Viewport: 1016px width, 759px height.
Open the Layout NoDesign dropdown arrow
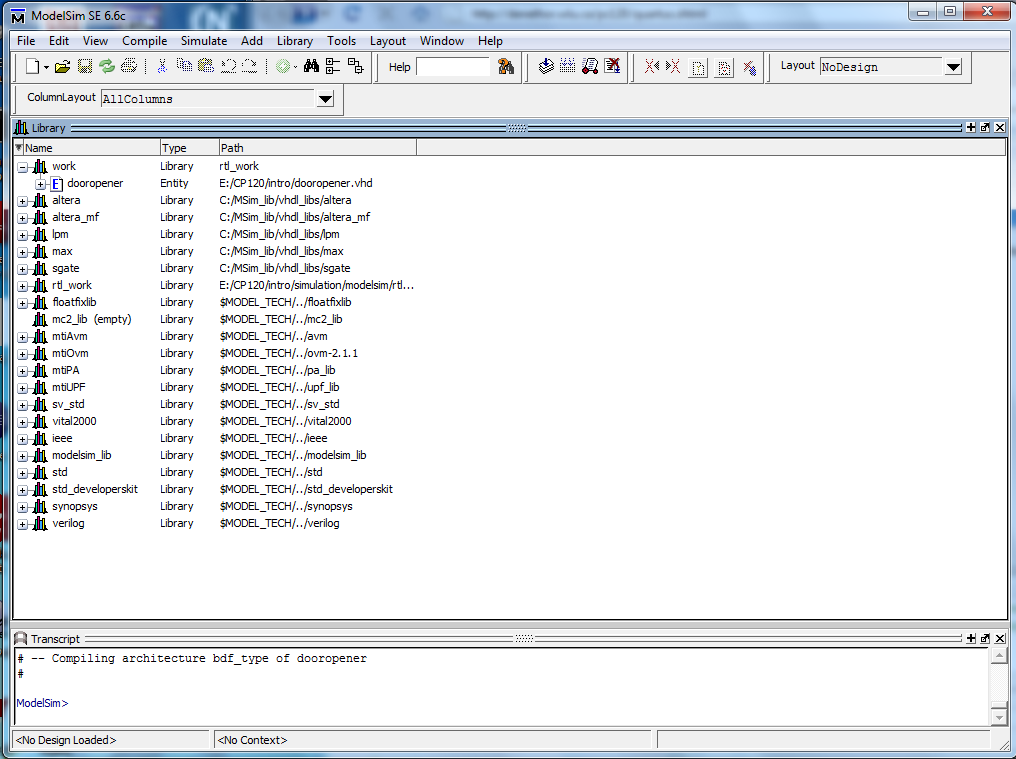953,67
